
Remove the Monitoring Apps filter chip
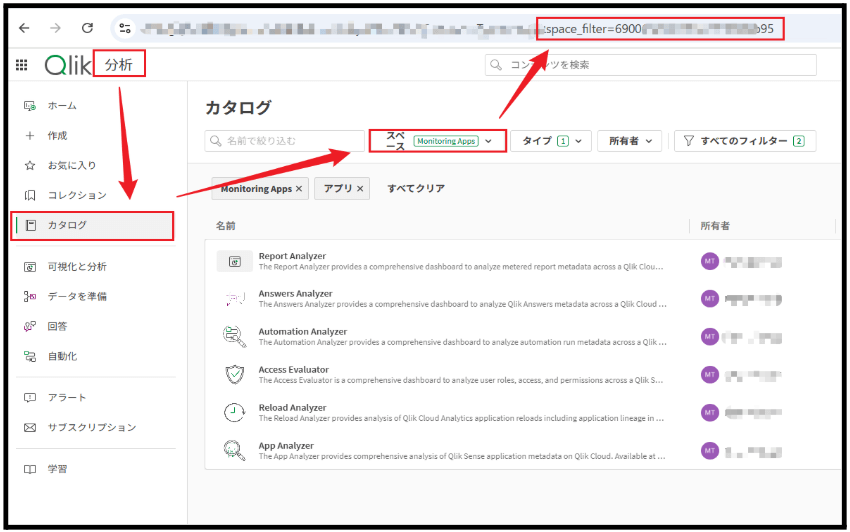tap(299, 188)
